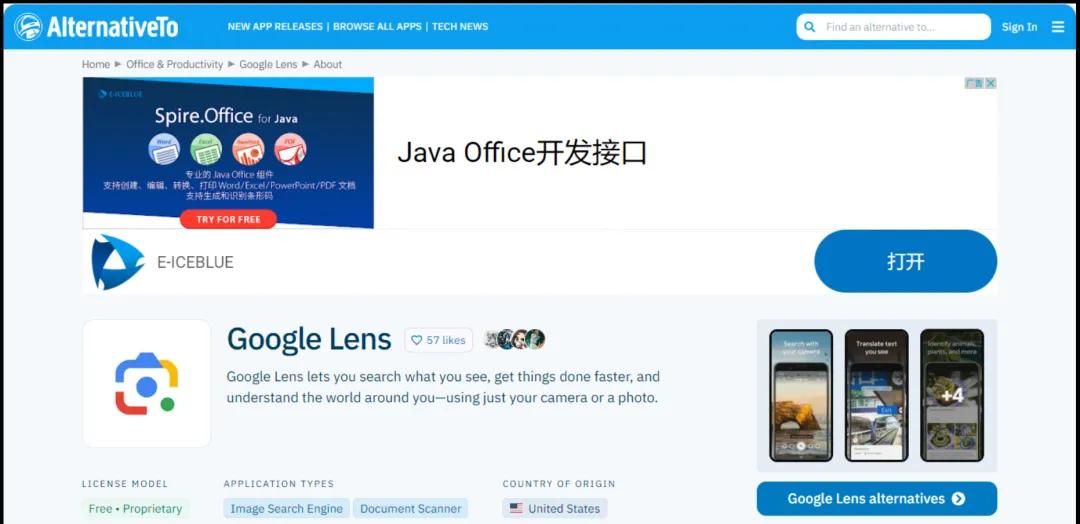This screenshot has width=1080, height=524.
Task: Open Office & Productivity breadcrumb
Action: (x=174, y=64)
